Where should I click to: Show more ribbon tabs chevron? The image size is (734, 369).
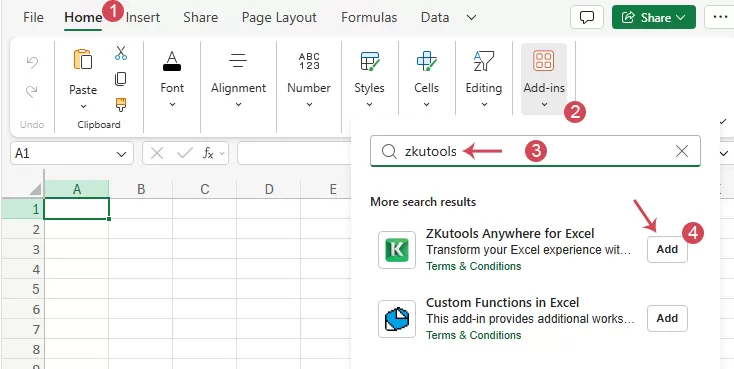coord(472,18)
